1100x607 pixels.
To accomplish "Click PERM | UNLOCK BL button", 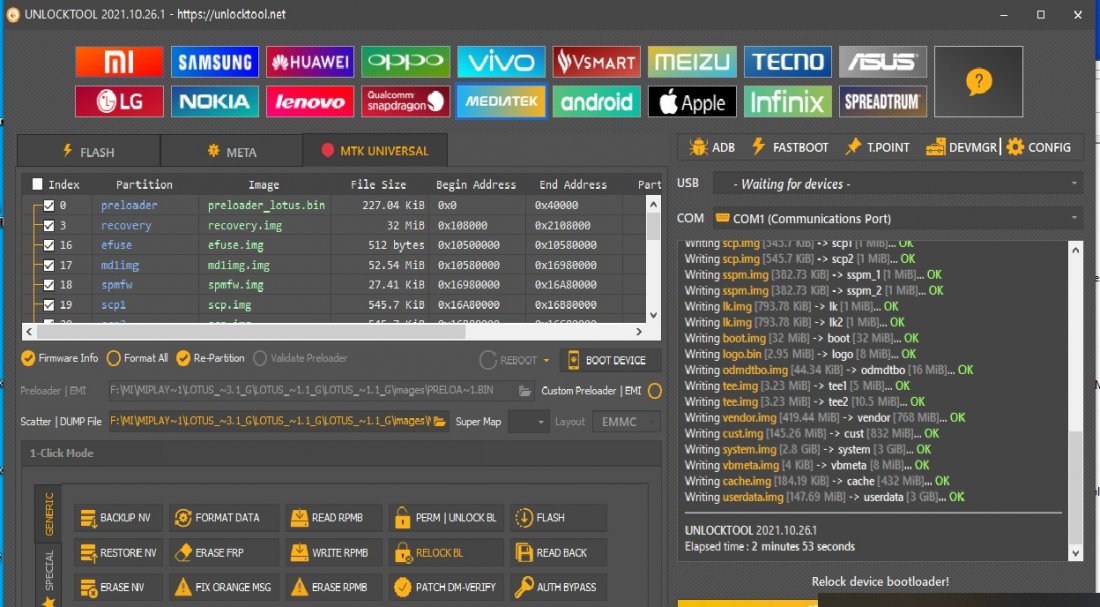I will (x=445, y=518).
